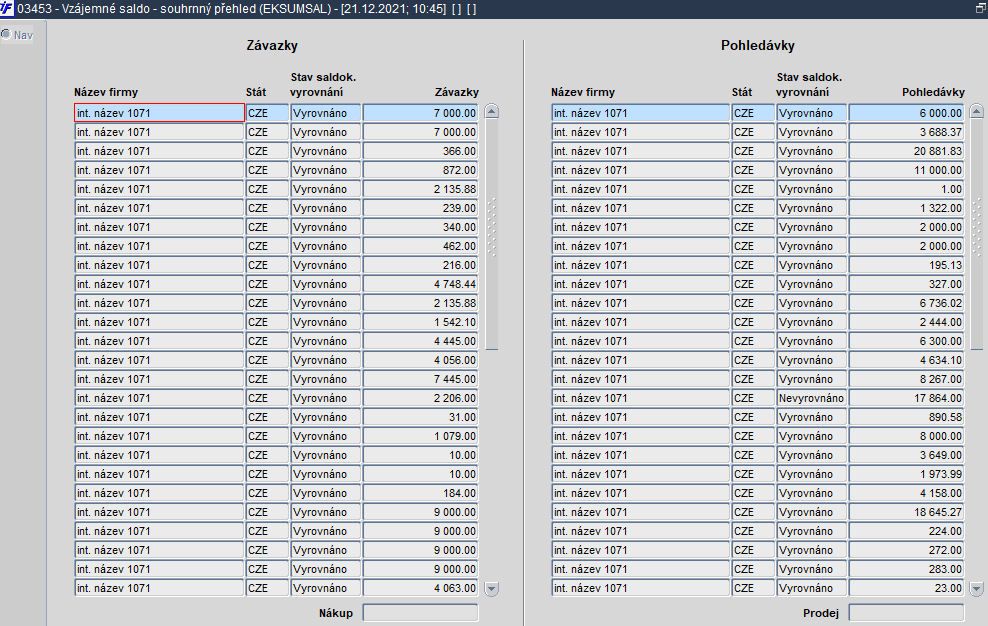Select the Pohledávky value 8 000.00
Screen dimensions: 988x626
(x=906, y=436)
